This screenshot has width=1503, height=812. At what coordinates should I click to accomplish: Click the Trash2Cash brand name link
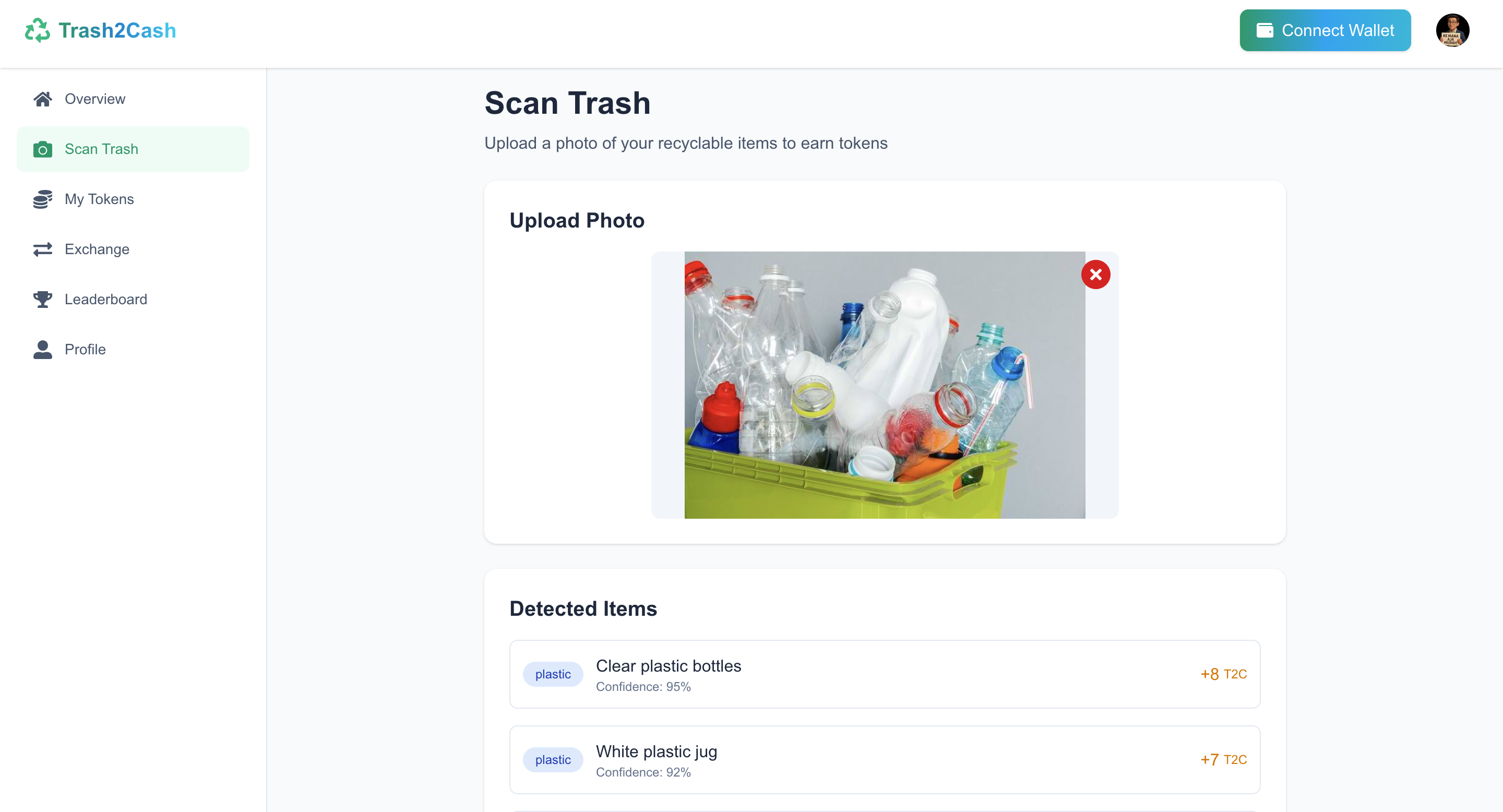117,30
